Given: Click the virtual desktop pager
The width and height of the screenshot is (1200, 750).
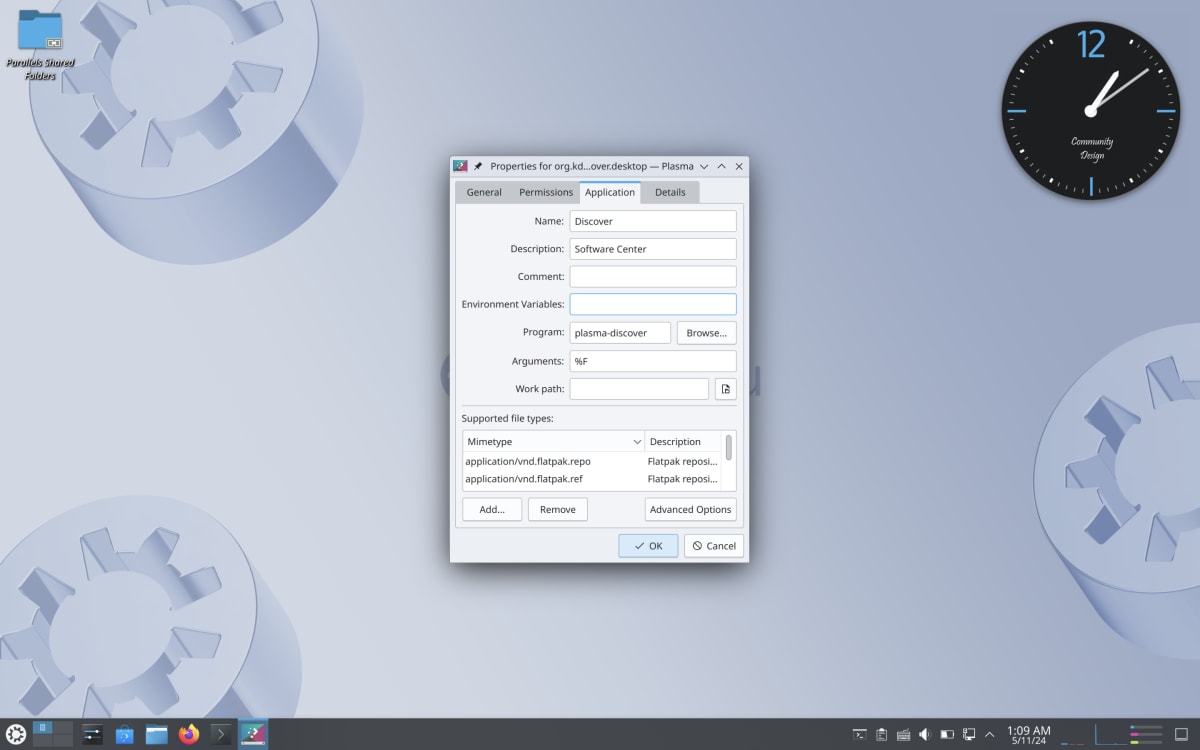Looking at the screenshot, I should click(53, 734).
